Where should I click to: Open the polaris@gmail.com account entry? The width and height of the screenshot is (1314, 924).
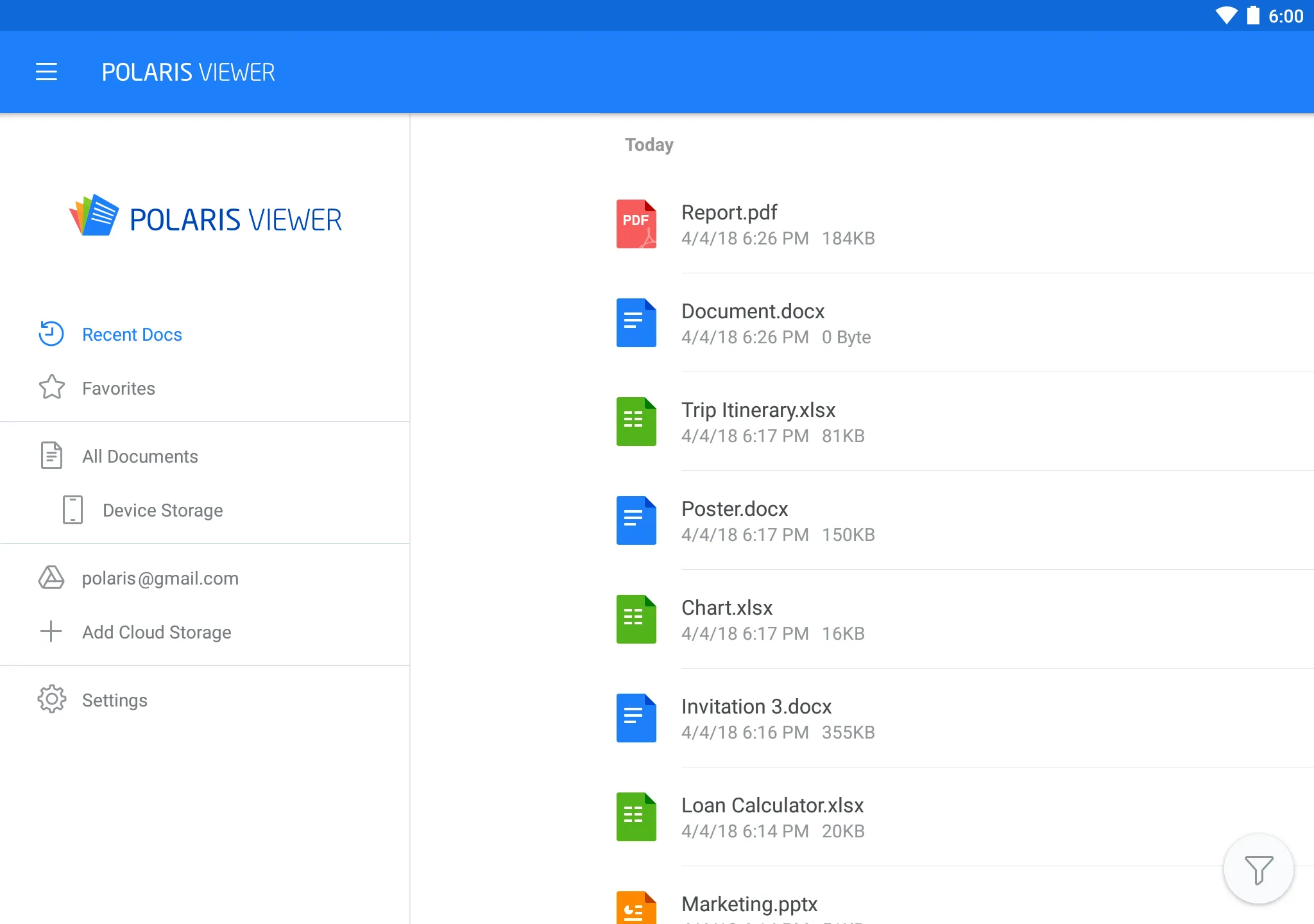[160, 577]
